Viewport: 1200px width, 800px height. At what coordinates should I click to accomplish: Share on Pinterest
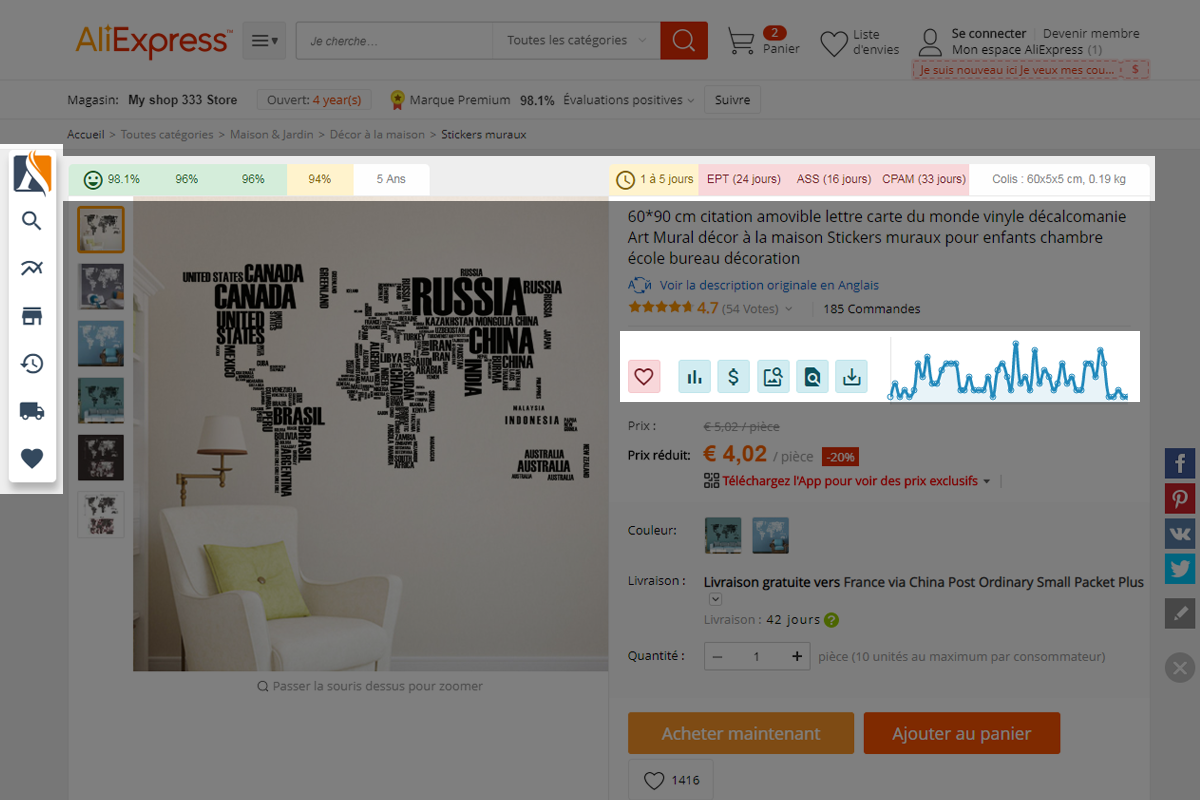(1180, 498)
